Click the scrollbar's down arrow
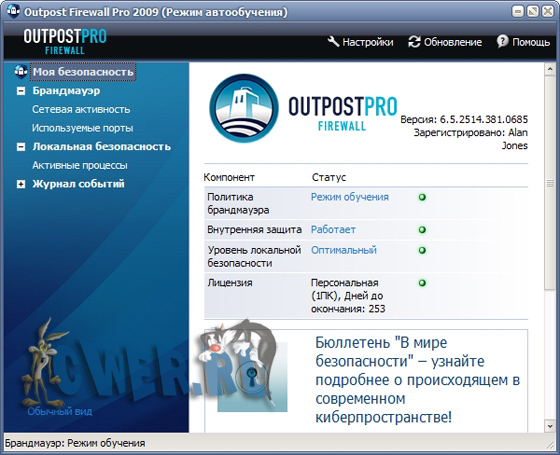This screenshot has height=455, width=560. click(x=550, y=426)
